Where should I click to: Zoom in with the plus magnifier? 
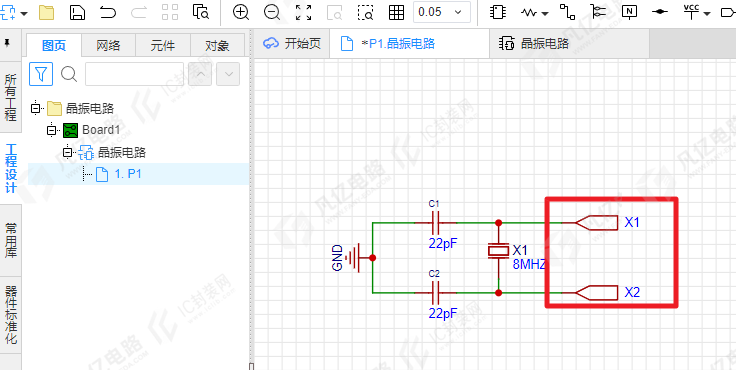241,12
